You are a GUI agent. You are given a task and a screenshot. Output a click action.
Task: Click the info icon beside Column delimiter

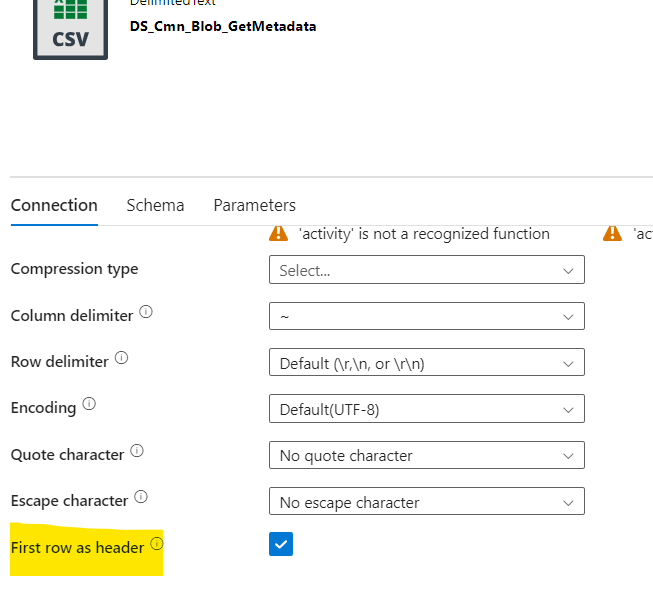[x=146, y=313]
